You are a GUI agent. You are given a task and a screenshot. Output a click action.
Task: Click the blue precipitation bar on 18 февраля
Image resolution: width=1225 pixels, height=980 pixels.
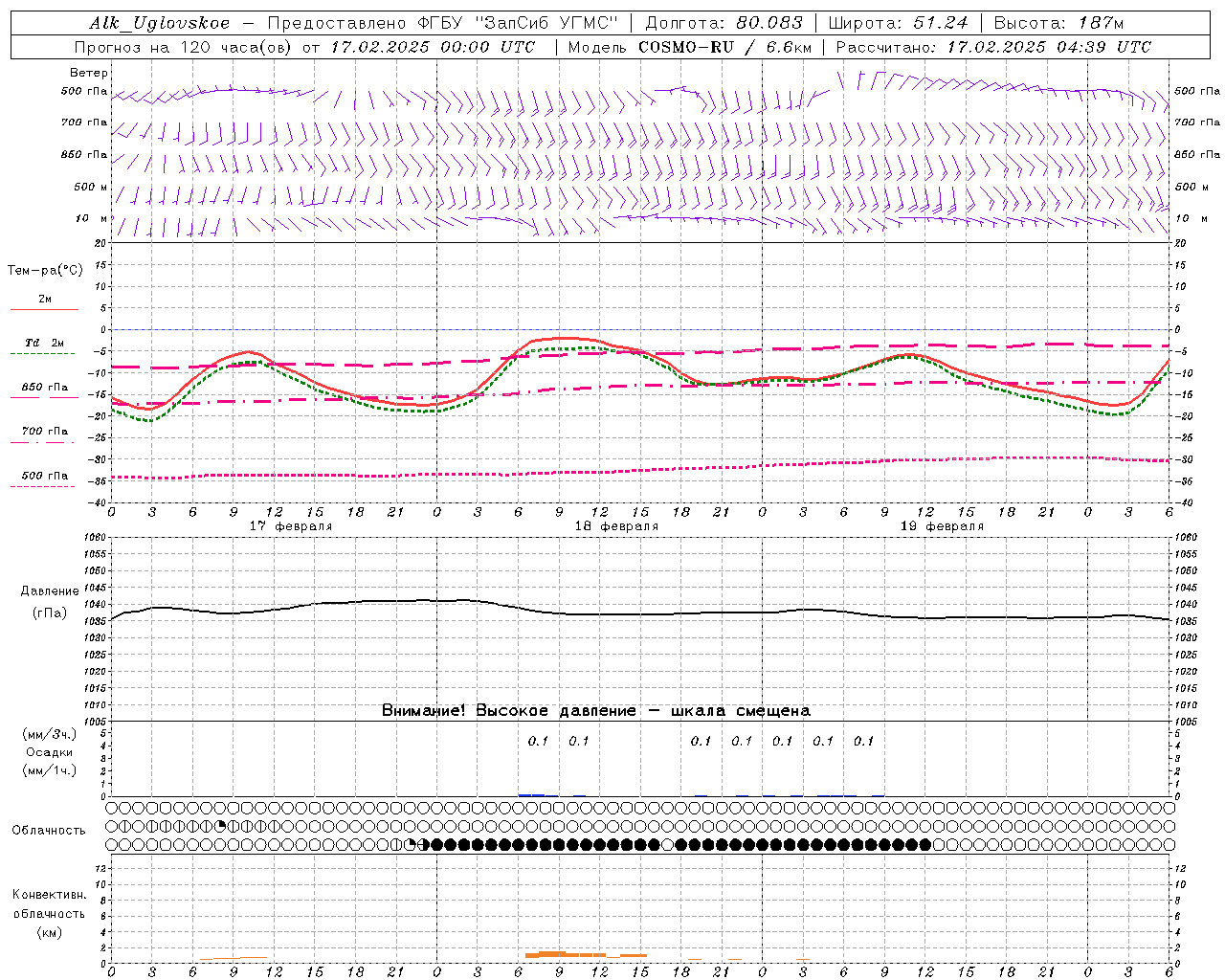[x=532, y=795]
